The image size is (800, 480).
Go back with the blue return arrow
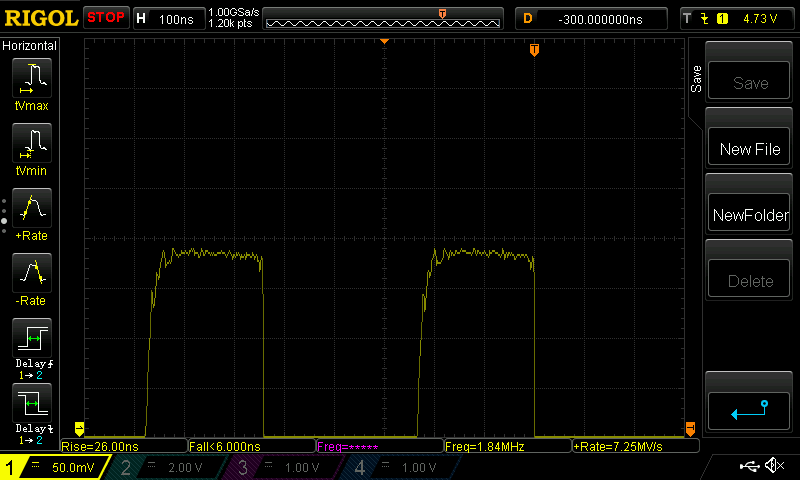pyautogui.click(x=749, y=411)
